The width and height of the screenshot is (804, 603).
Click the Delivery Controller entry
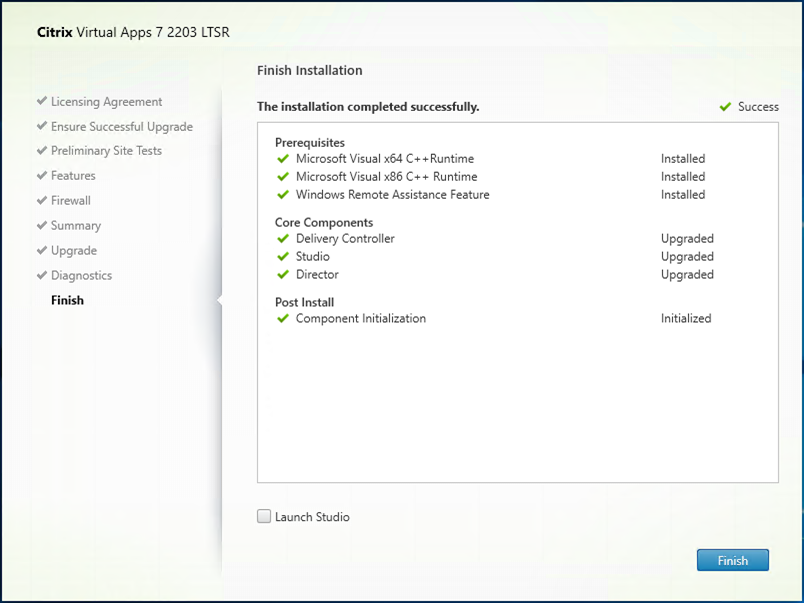(345, 238)
